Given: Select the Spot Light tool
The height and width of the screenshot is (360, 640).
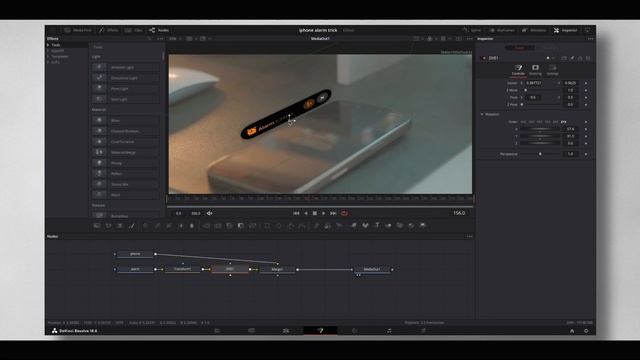Looking at the screenshot, I should tap(126, 99).
